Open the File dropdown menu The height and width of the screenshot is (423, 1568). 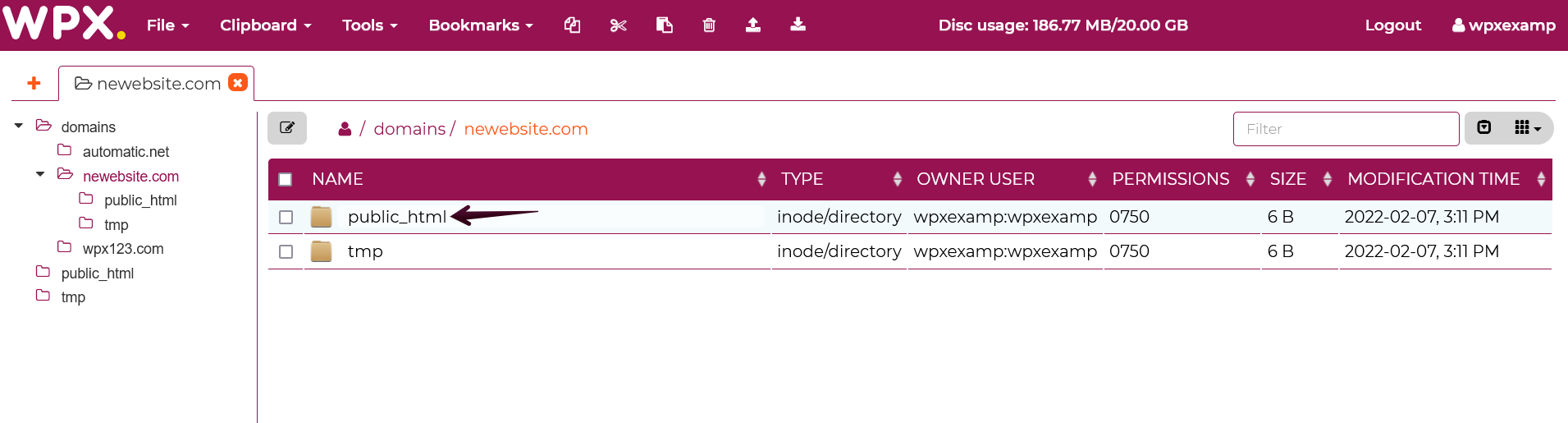coord(167,25)
